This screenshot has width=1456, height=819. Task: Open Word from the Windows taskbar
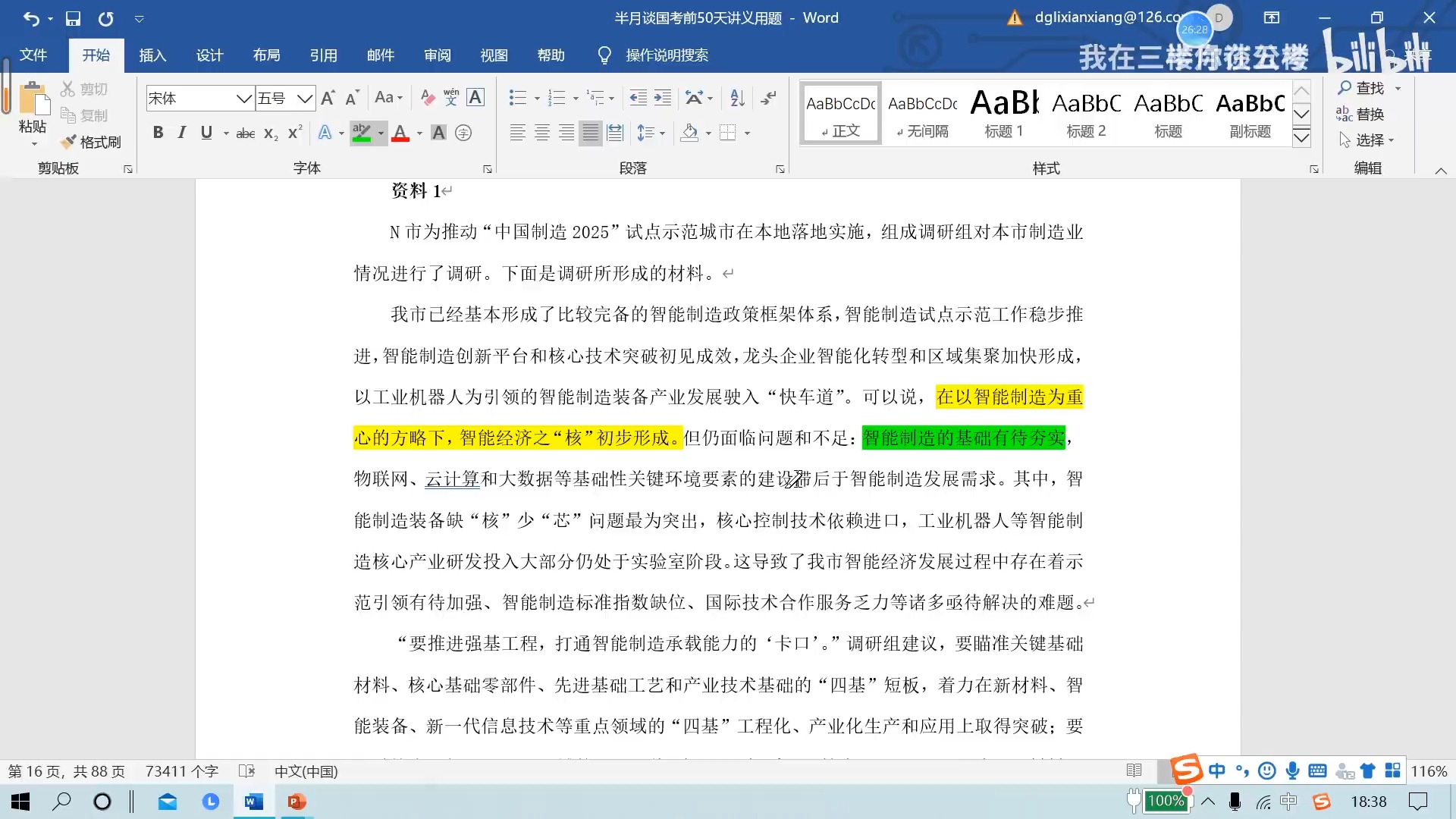coord(253,802)
